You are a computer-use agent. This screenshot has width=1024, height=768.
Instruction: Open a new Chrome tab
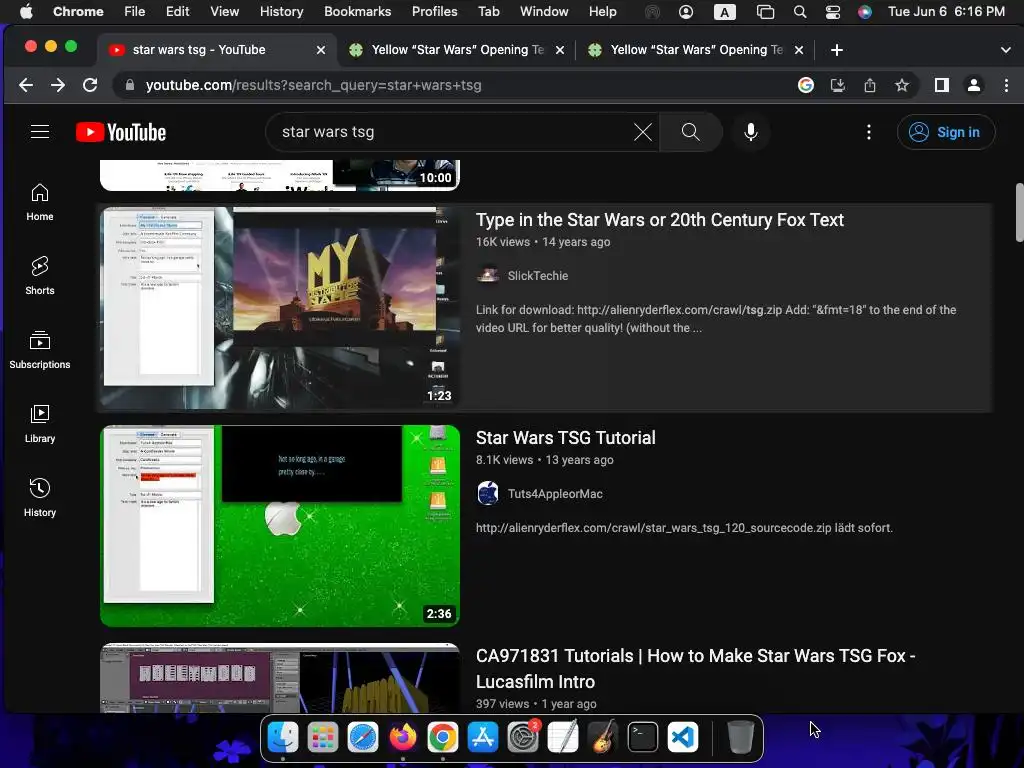tap(837, 50)
